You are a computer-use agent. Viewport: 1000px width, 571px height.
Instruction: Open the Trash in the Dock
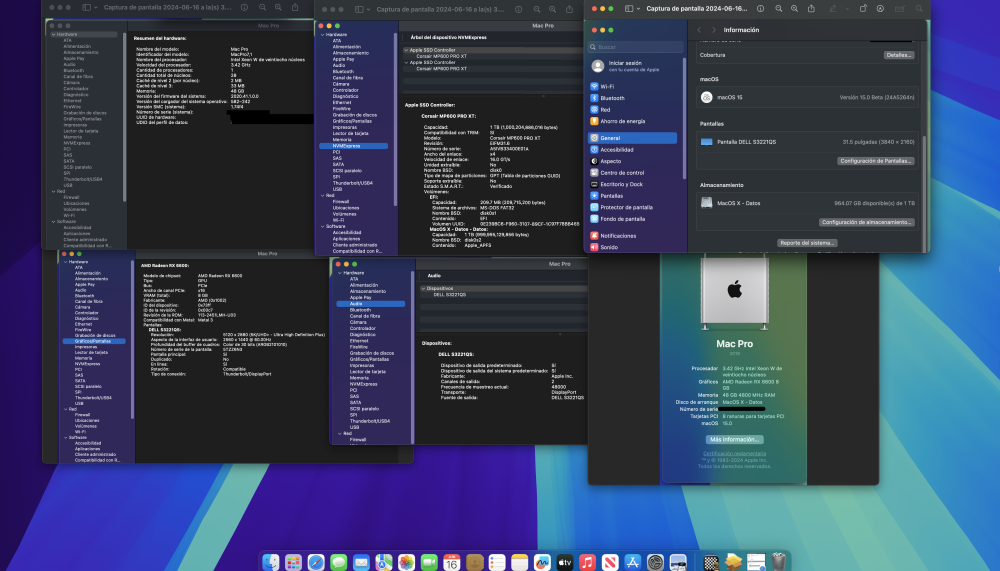tap(779, 562)
